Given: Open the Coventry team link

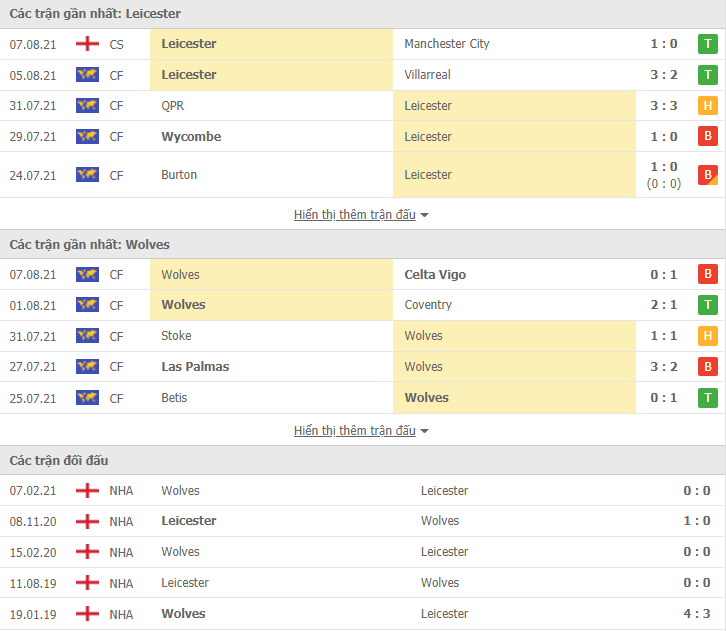Looking at the screenshot, I should click(428, 305).
